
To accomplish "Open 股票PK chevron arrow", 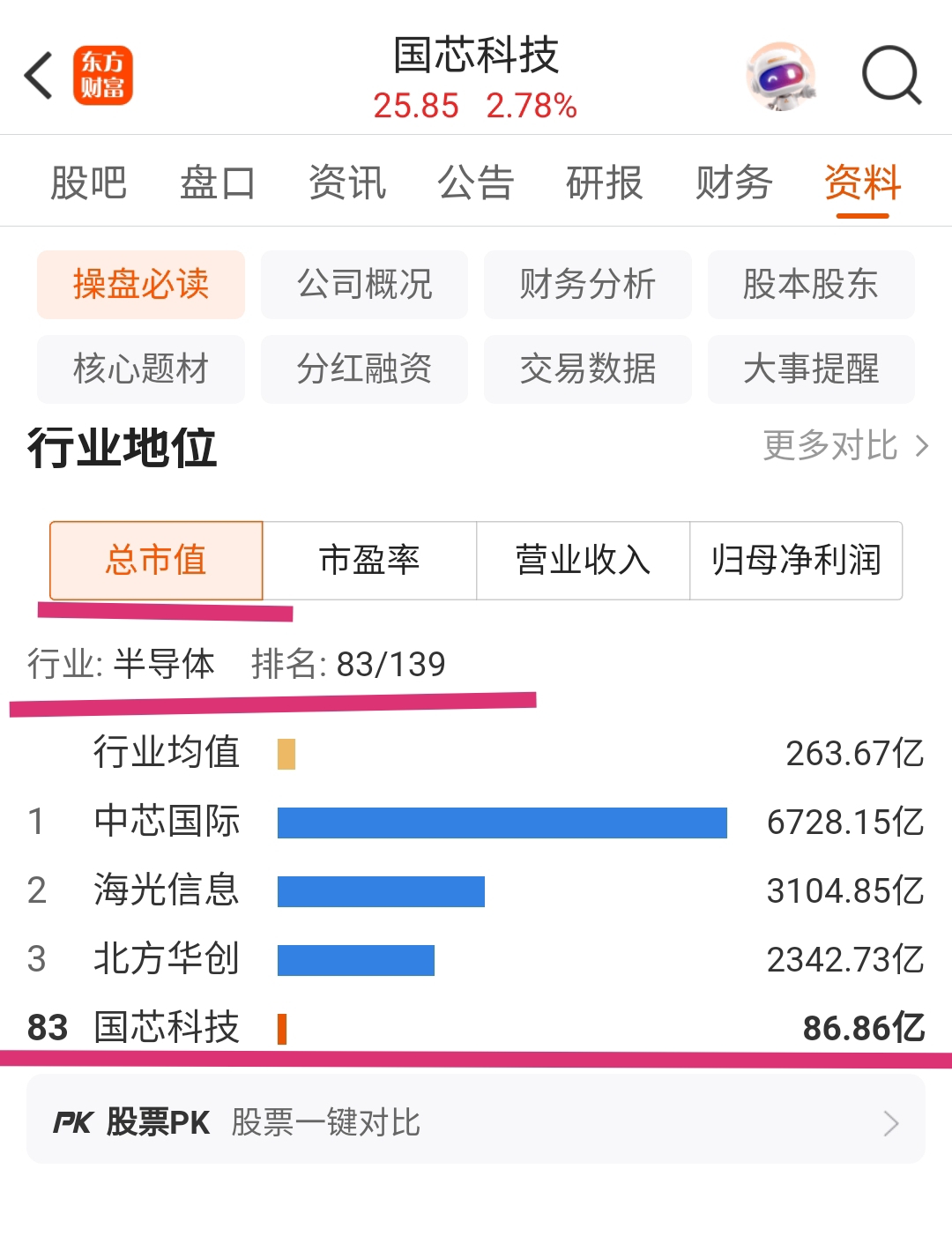I will pyautogui.click(x=891, y=1123).
